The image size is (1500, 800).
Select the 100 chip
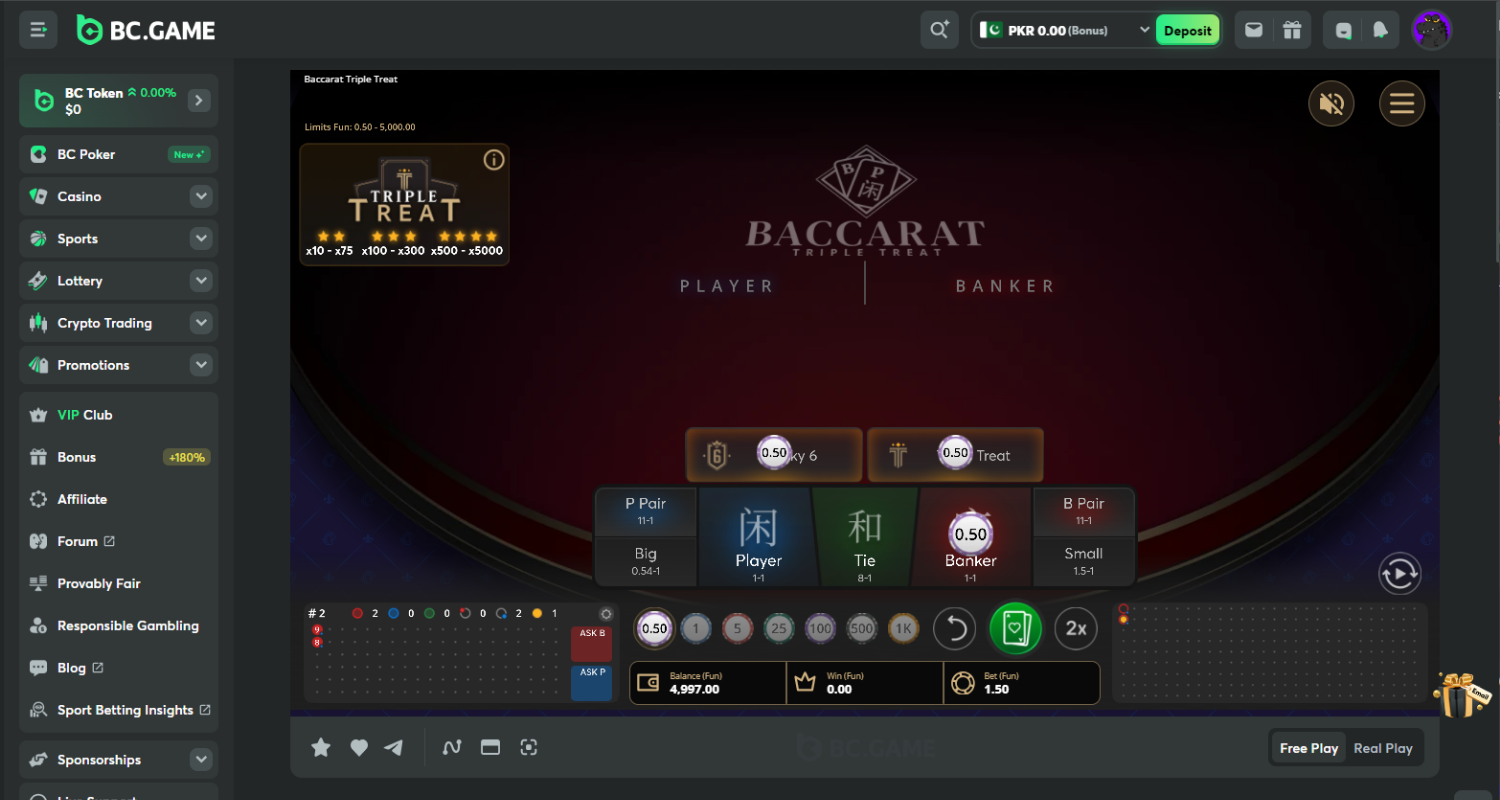click(820, 629)
